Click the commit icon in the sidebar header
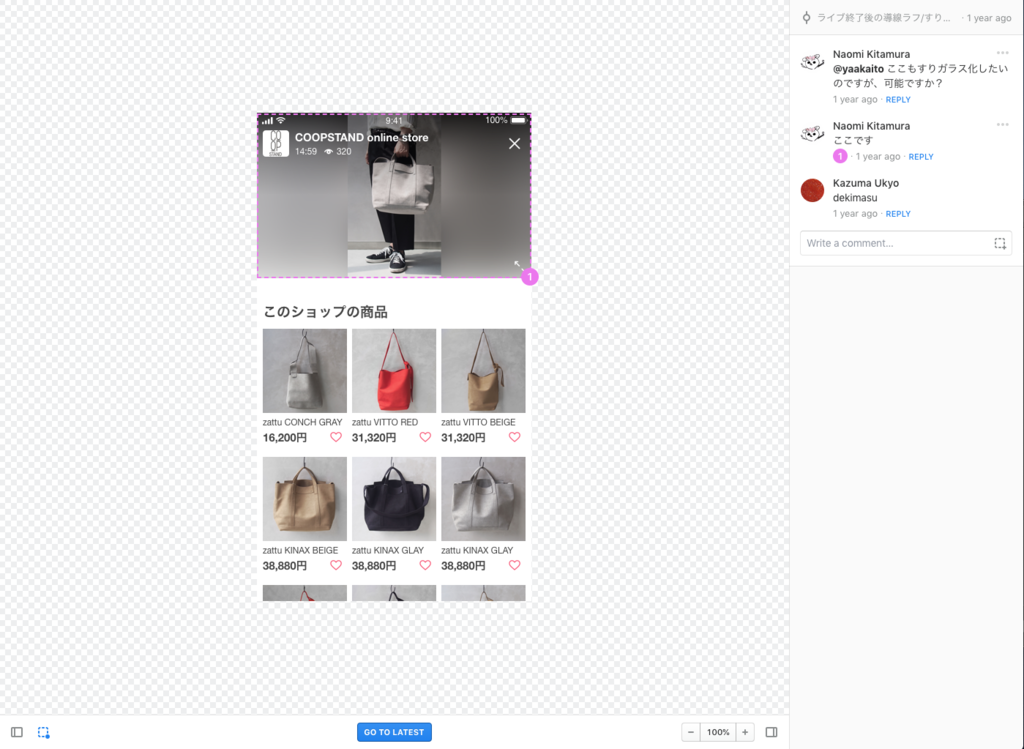The width and height of the screenshot is (1024, 749). [807, 18]
